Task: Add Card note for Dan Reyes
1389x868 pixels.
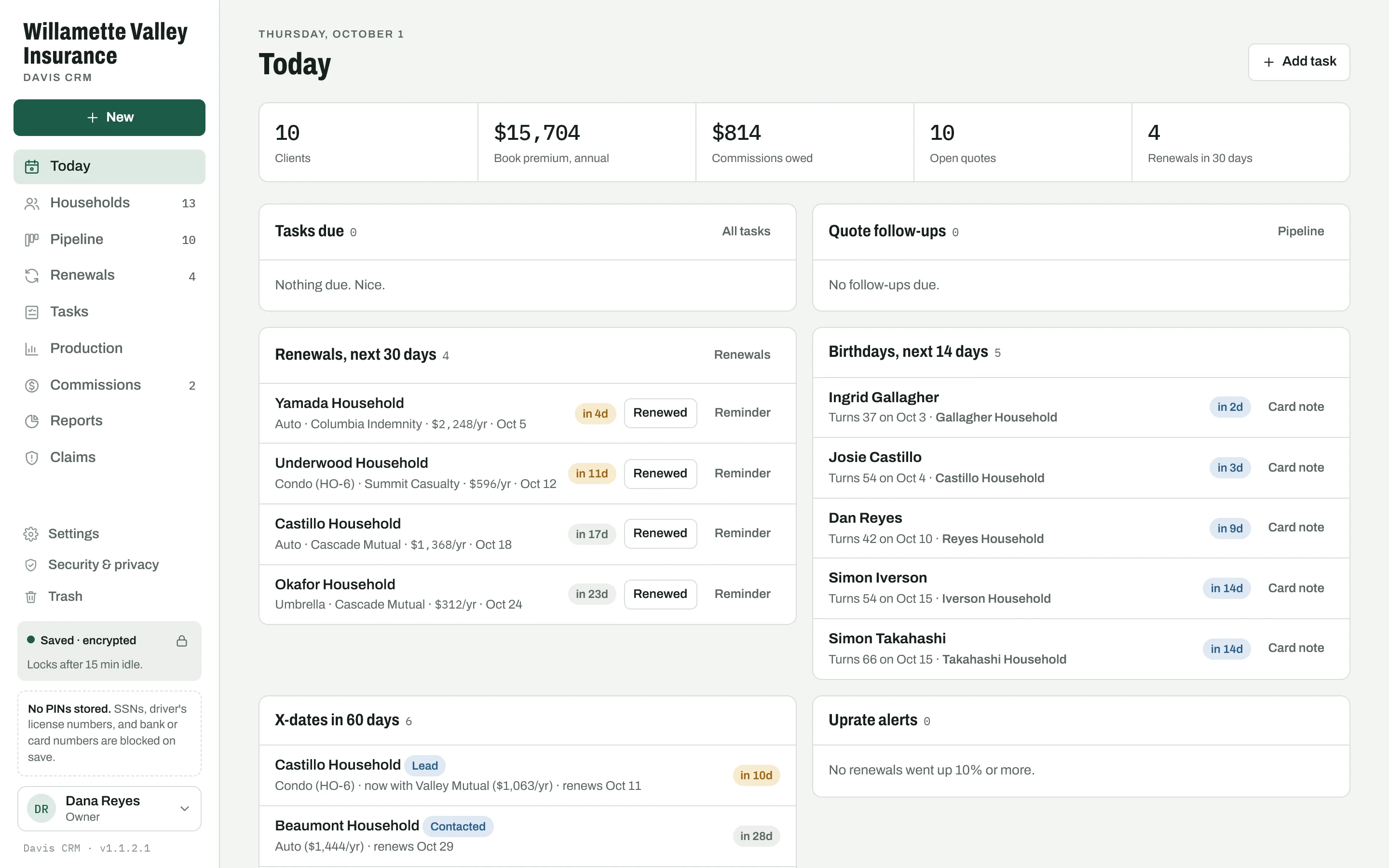Action: [1295, 528]
